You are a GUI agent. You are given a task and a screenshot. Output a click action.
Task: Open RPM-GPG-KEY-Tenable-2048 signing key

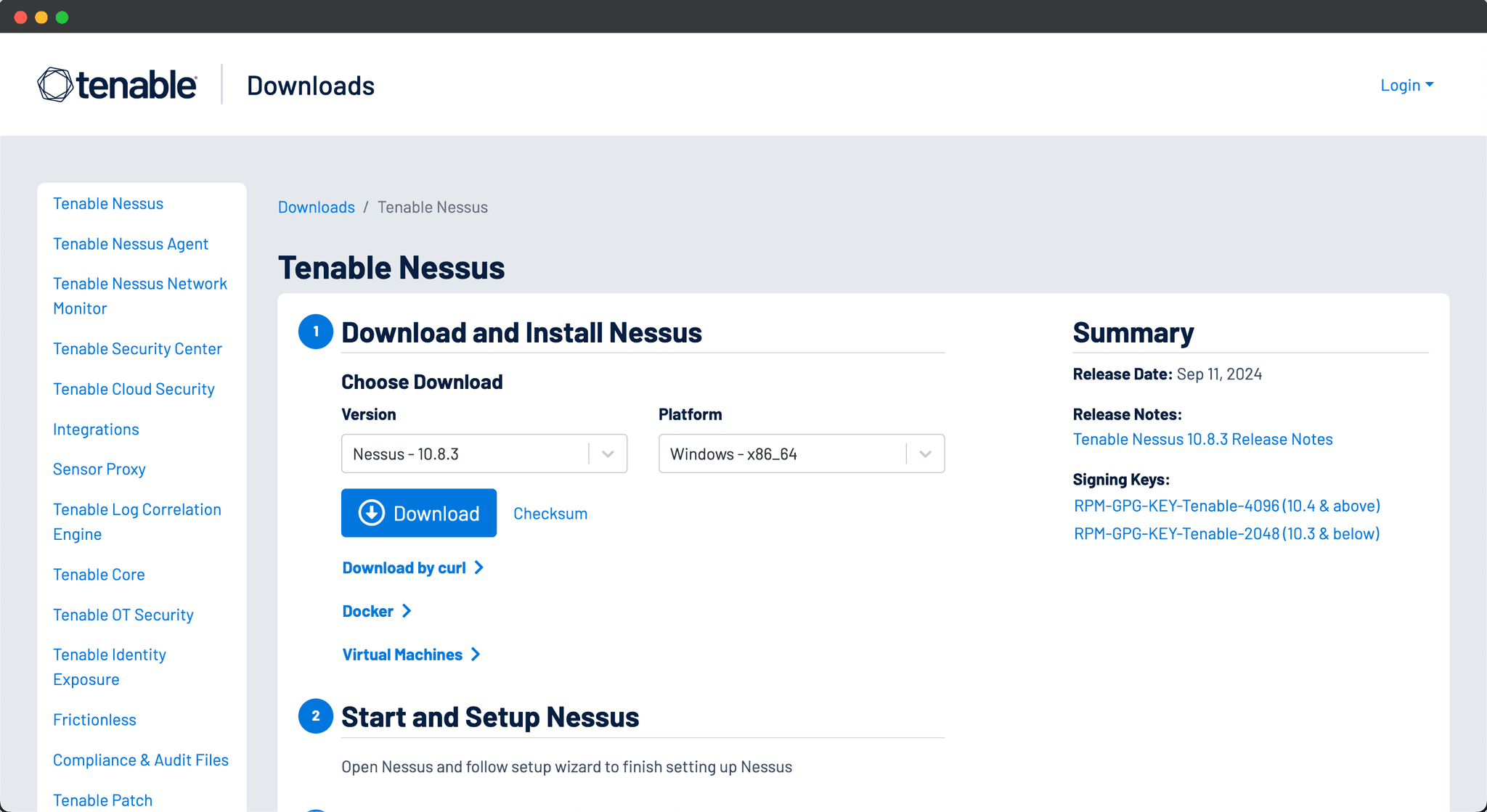click(x=1226, y=534)
